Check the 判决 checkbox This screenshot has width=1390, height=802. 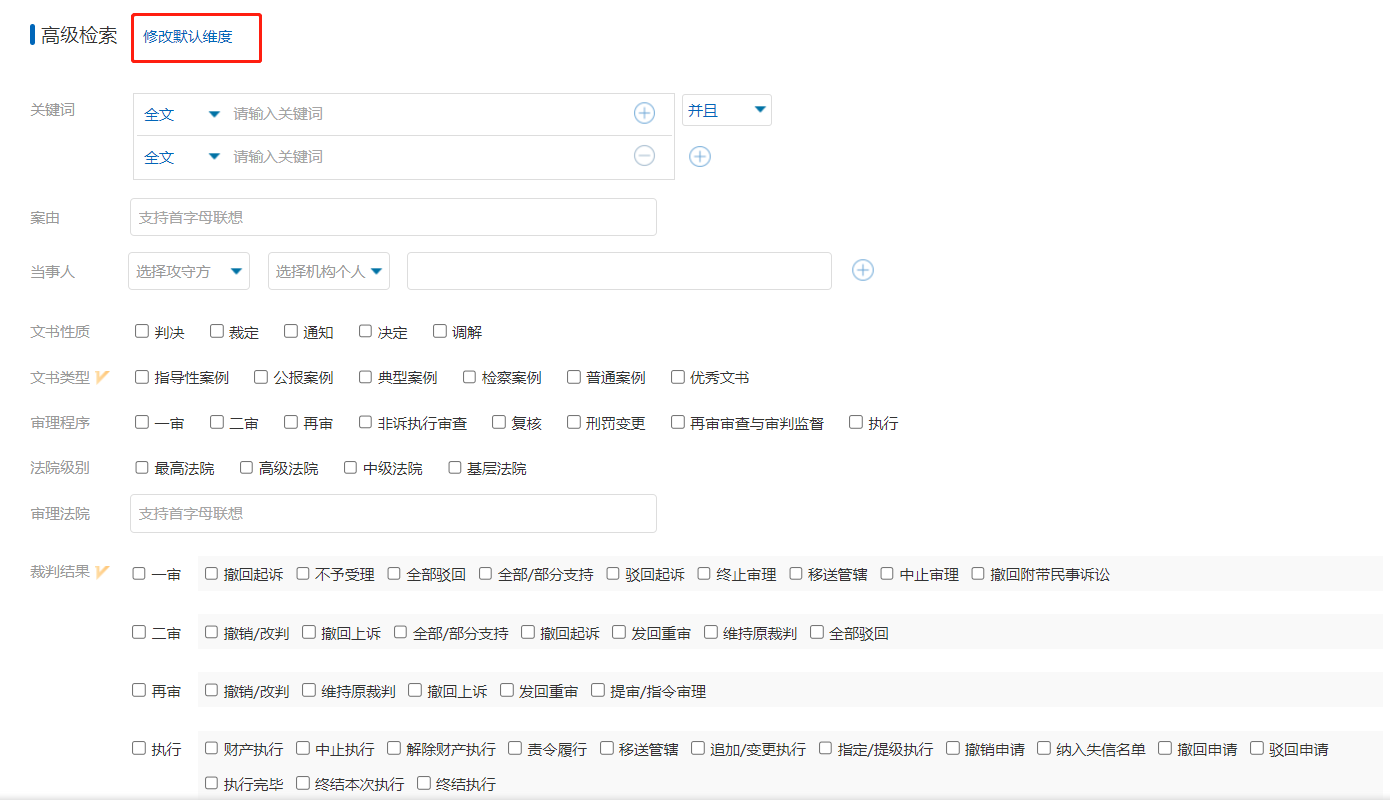pos(142,331)
